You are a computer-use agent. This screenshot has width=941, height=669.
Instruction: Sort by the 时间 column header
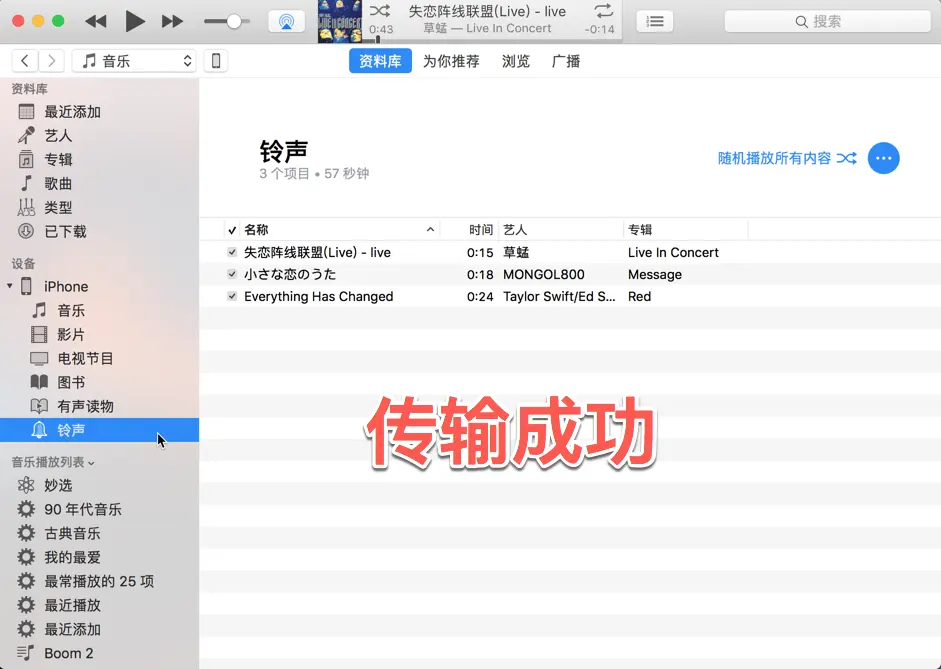[481, 230]
